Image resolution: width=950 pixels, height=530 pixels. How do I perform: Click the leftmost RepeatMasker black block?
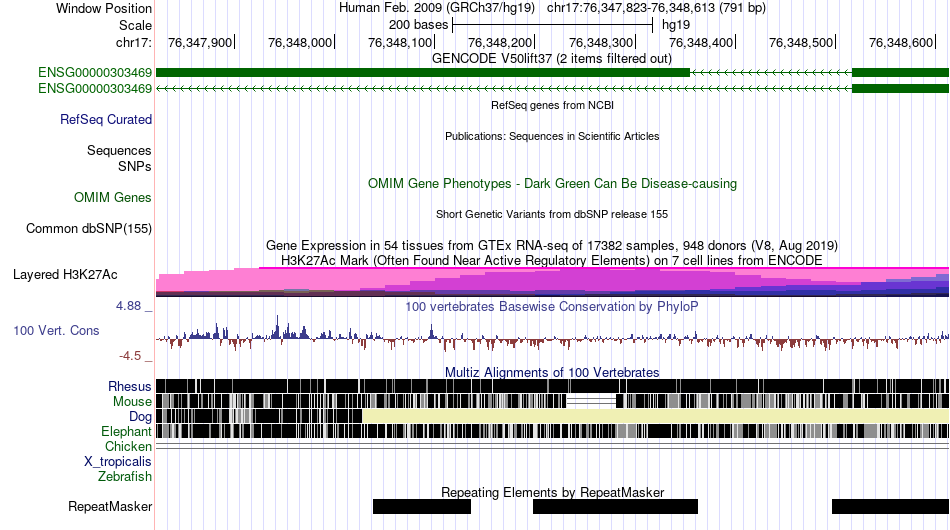click(x=422, y=506)
